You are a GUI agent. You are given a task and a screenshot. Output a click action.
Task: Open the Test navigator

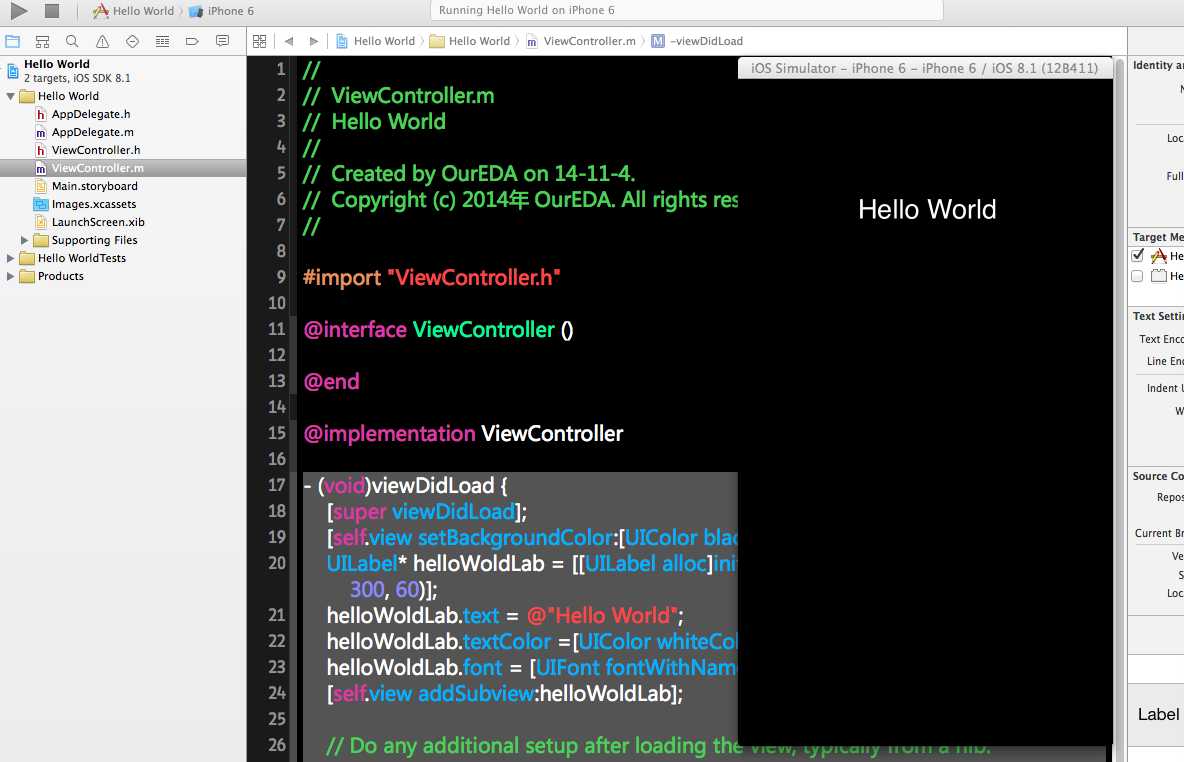pos(132,42)
